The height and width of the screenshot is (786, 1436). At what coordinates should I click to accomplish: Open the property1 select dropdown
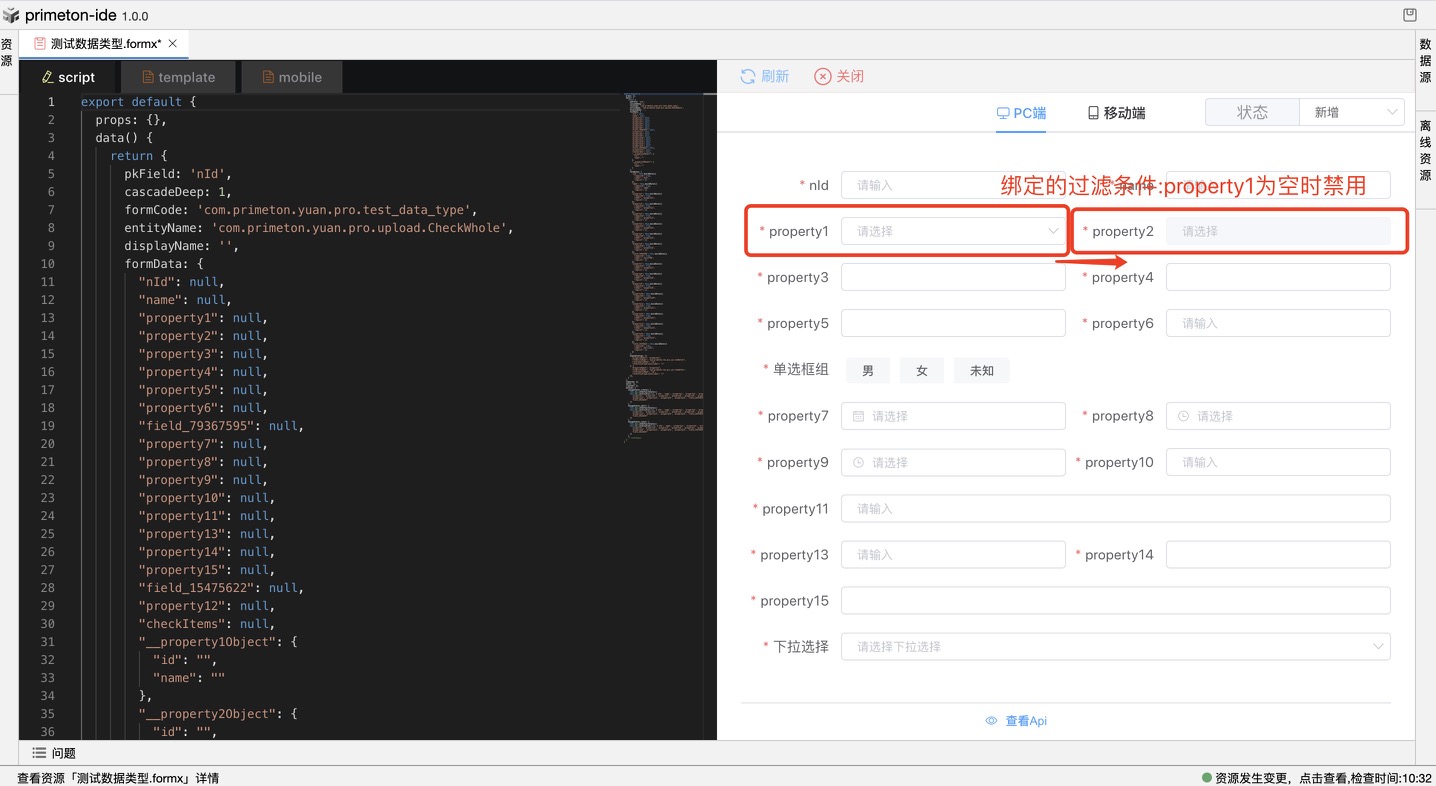952,231
